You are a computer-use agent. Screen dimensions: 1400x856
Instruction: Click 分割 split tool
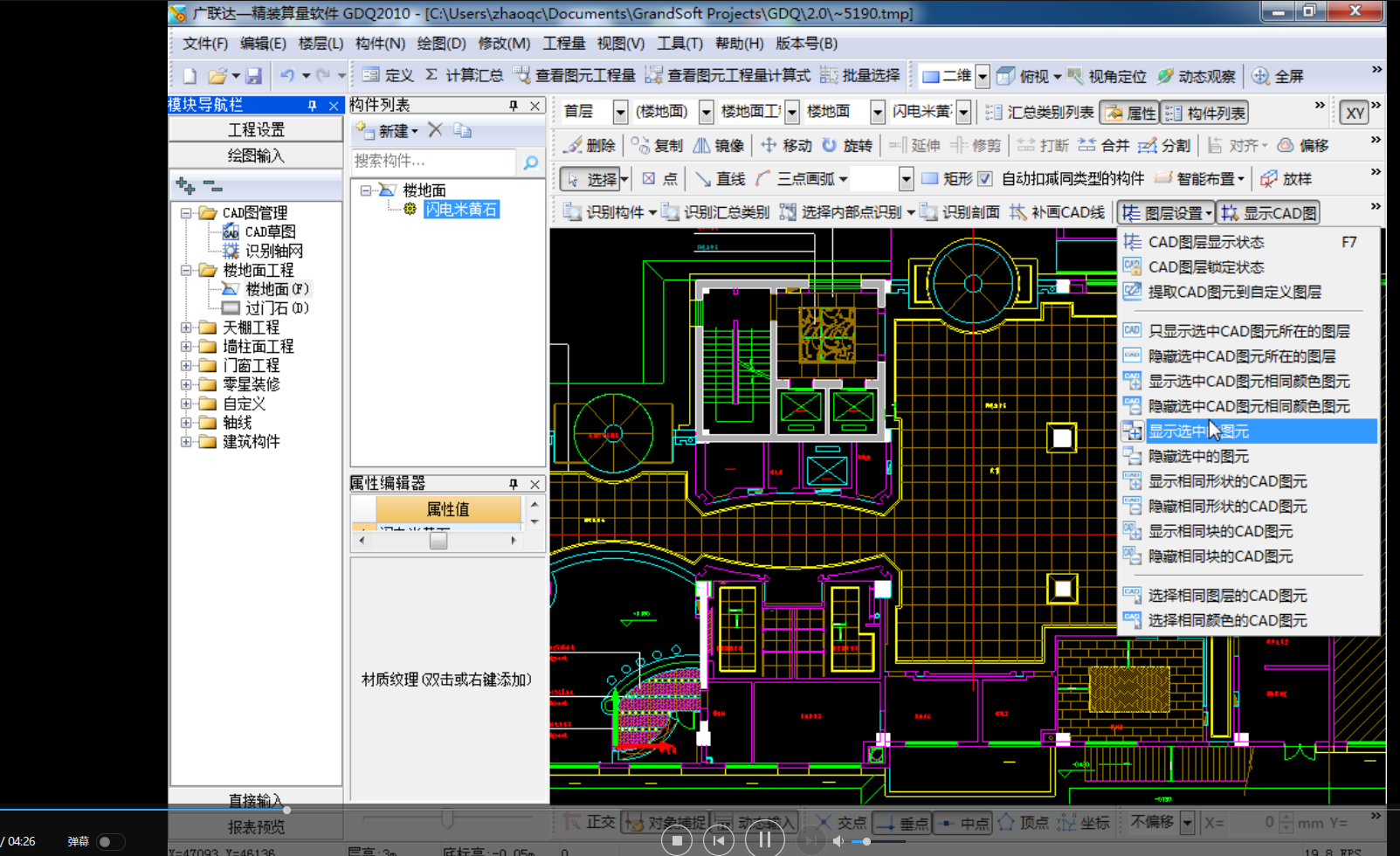[x=1164, y=145]
